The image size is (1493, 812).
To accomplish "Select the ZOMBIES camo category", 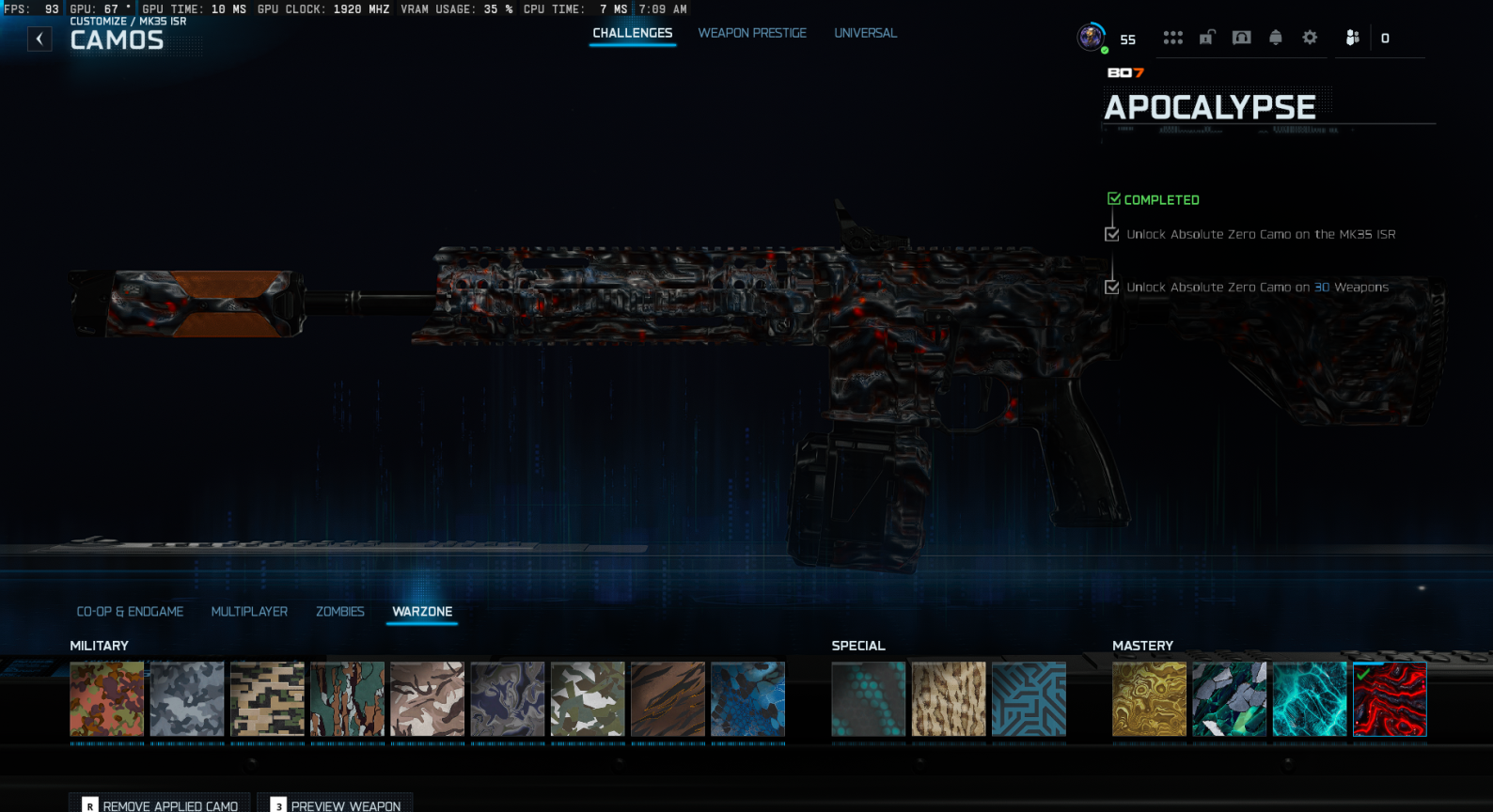I will pos(340,612).
